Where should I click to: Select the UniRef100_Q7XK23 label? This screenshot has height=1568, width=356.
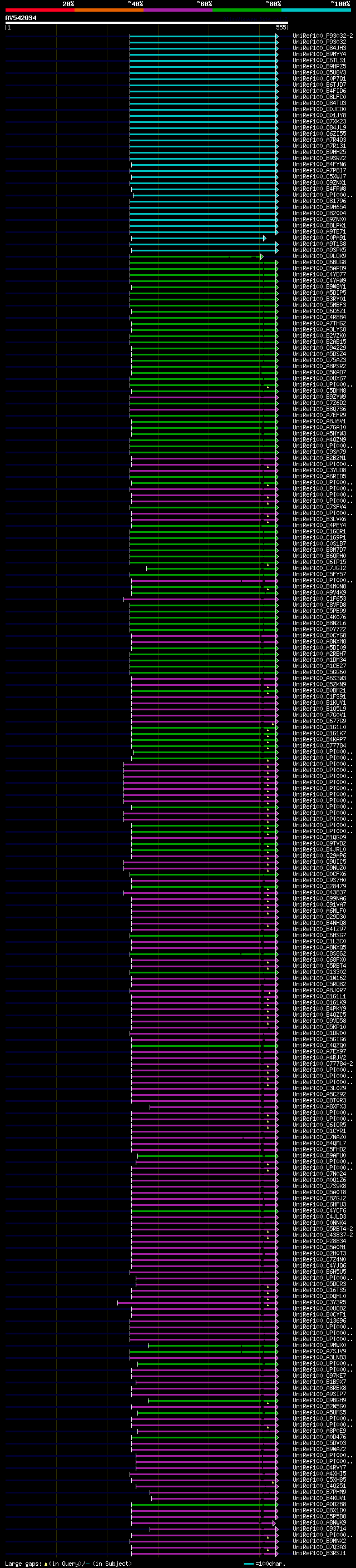click(x=319, y=121)
